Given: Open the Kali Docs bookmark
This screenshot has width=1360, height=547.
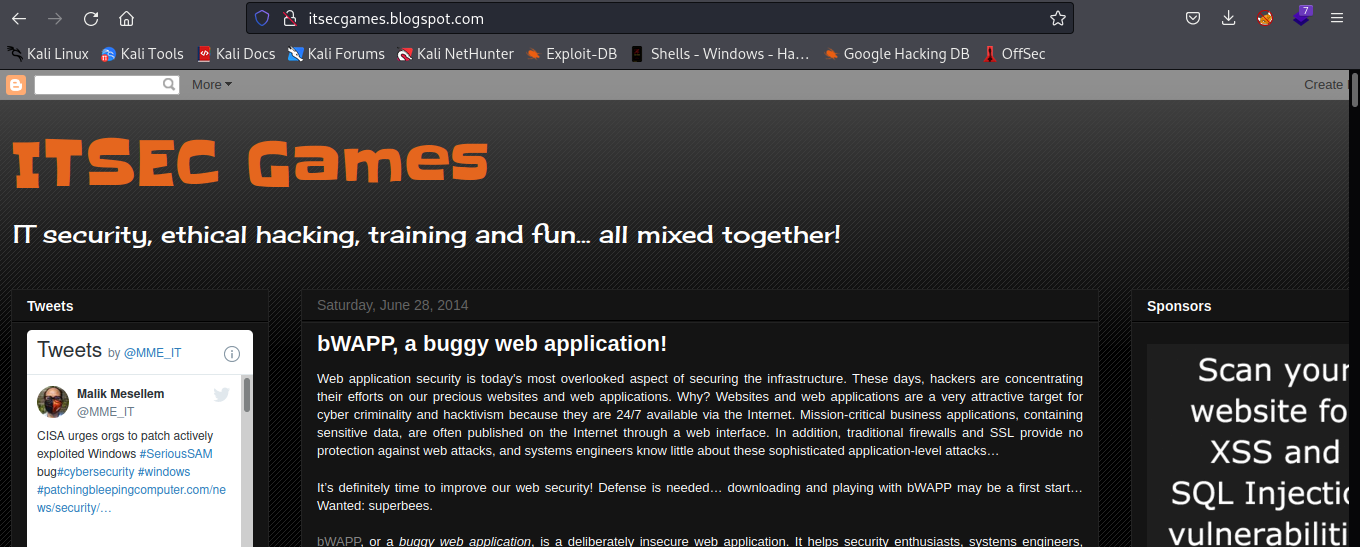Looking at the screenshot, I should (x=236, y=54).
